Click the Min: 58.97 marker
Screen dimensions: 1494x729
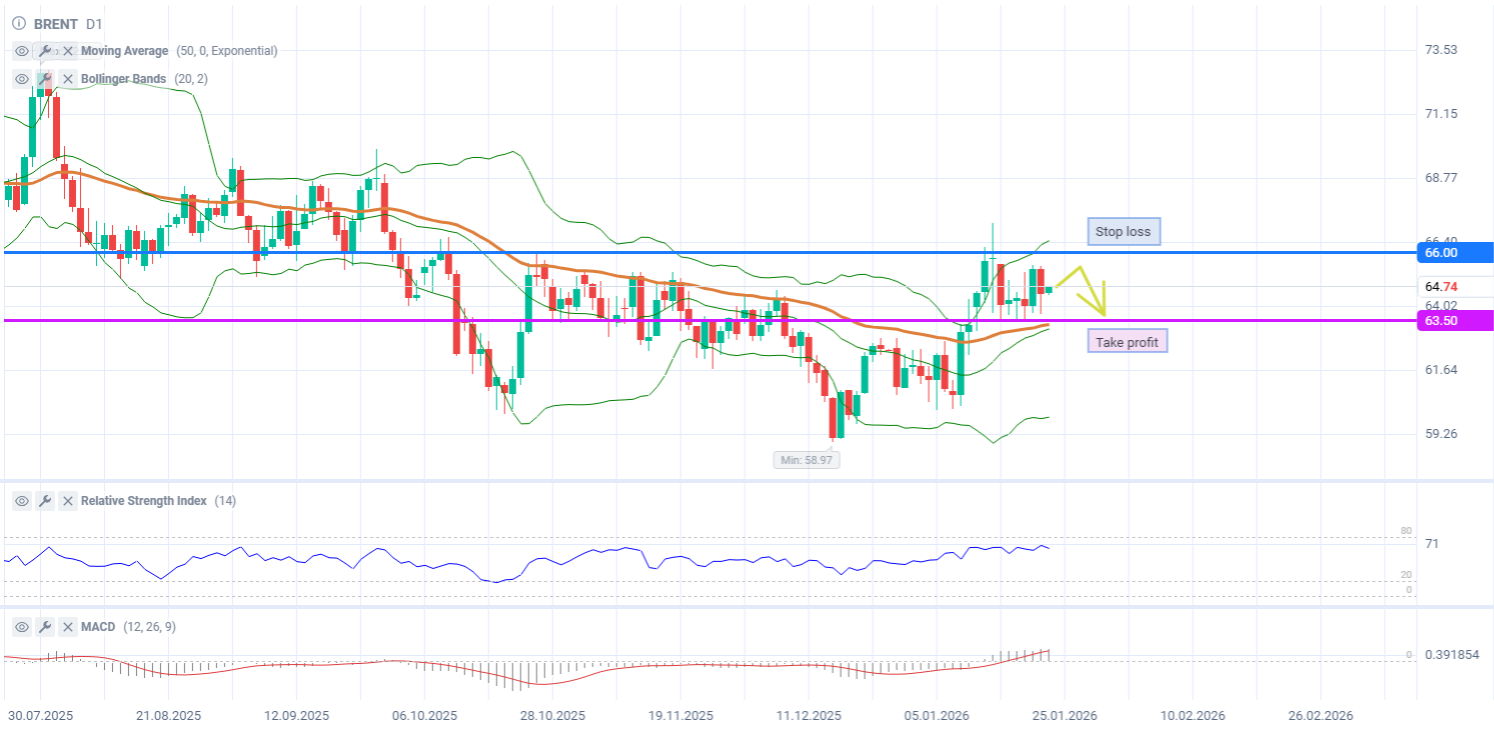coord(804,460)
